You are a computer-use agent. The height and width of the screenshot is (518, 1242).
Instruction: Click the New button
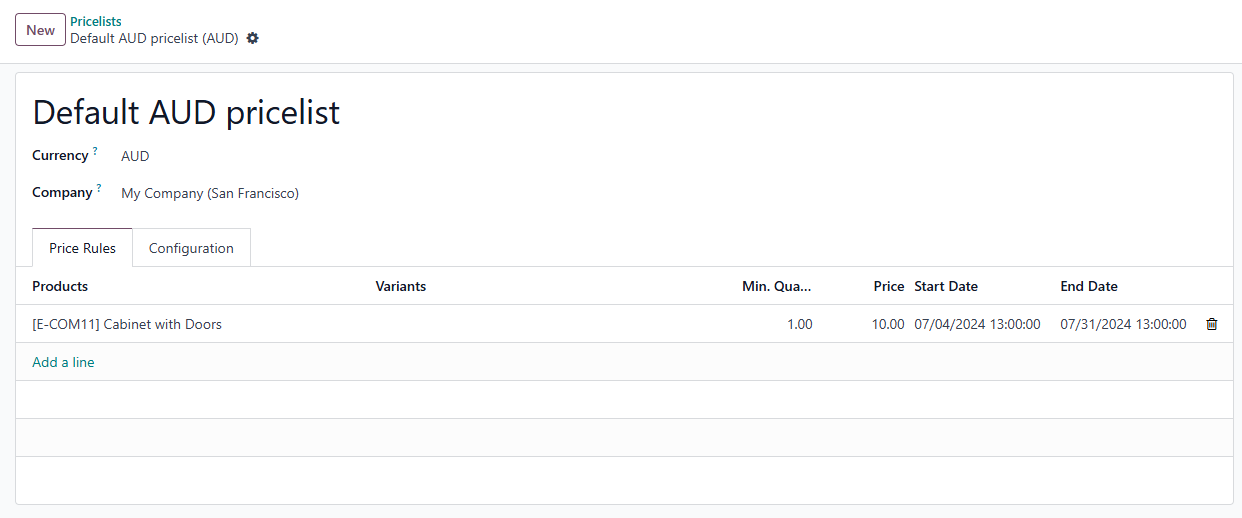click(40, 30)
